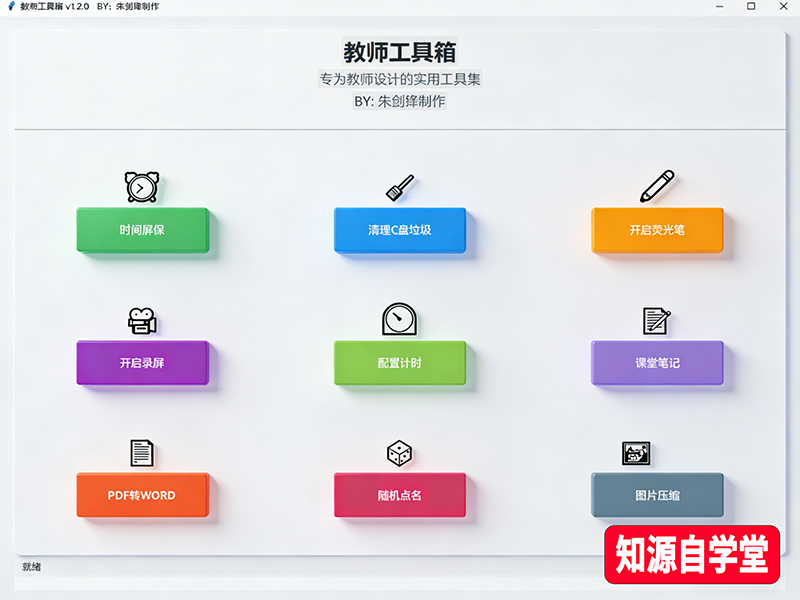Click the picture icon above 图片压缩
Screen dimensions: 800x600
tap(636, 453)
